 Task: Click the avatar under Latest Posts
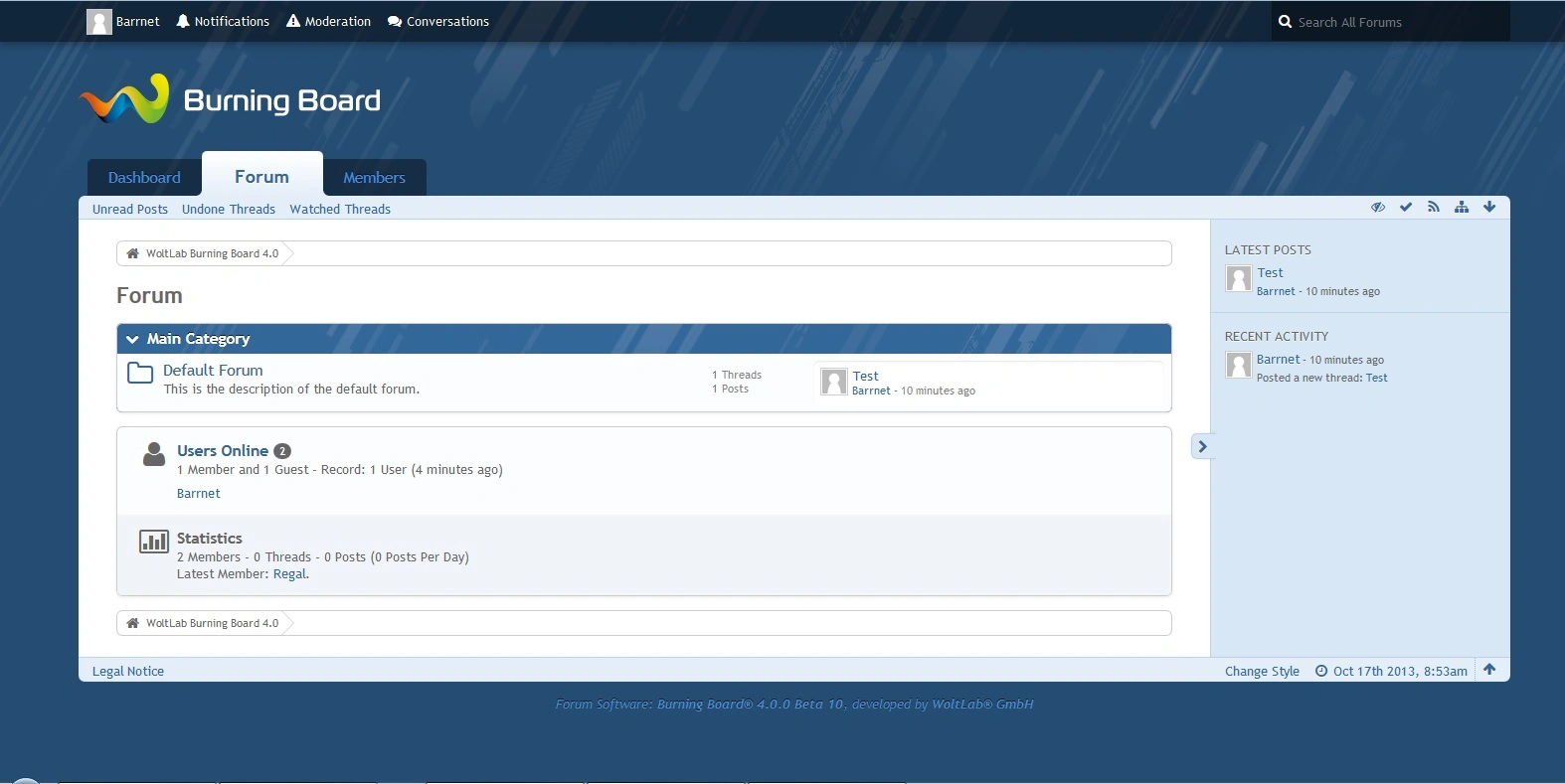tap(1238, 278)
